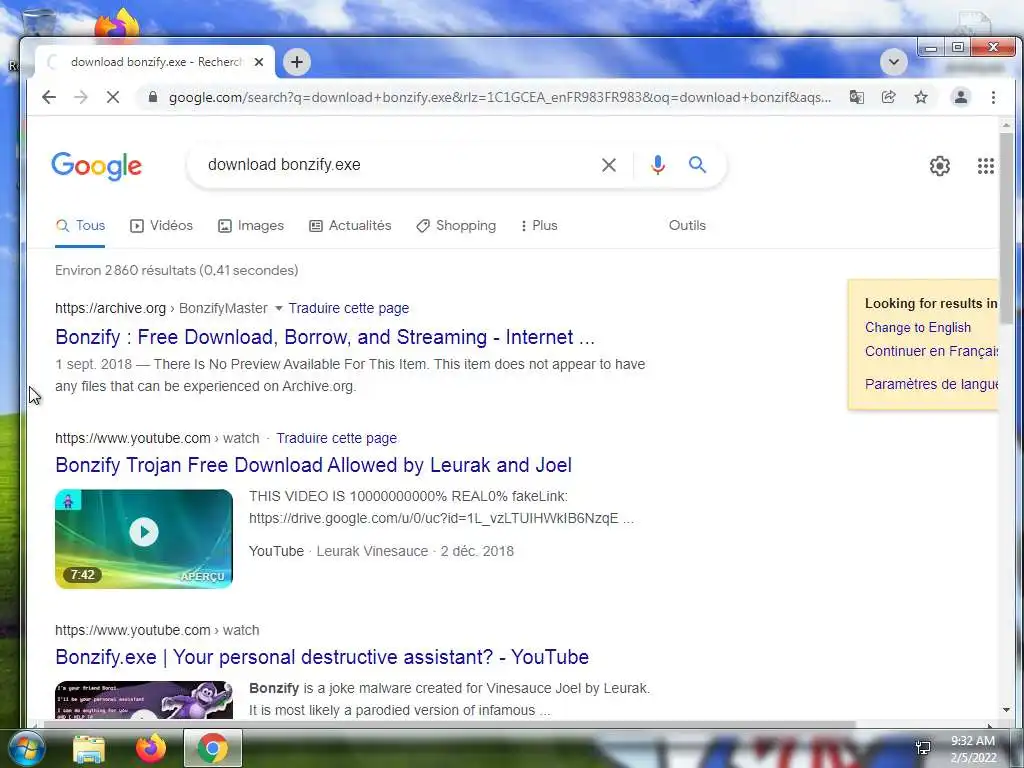Go back to the previous page
This screenshot has height=768, width=1024.
(x=49, y=97)
